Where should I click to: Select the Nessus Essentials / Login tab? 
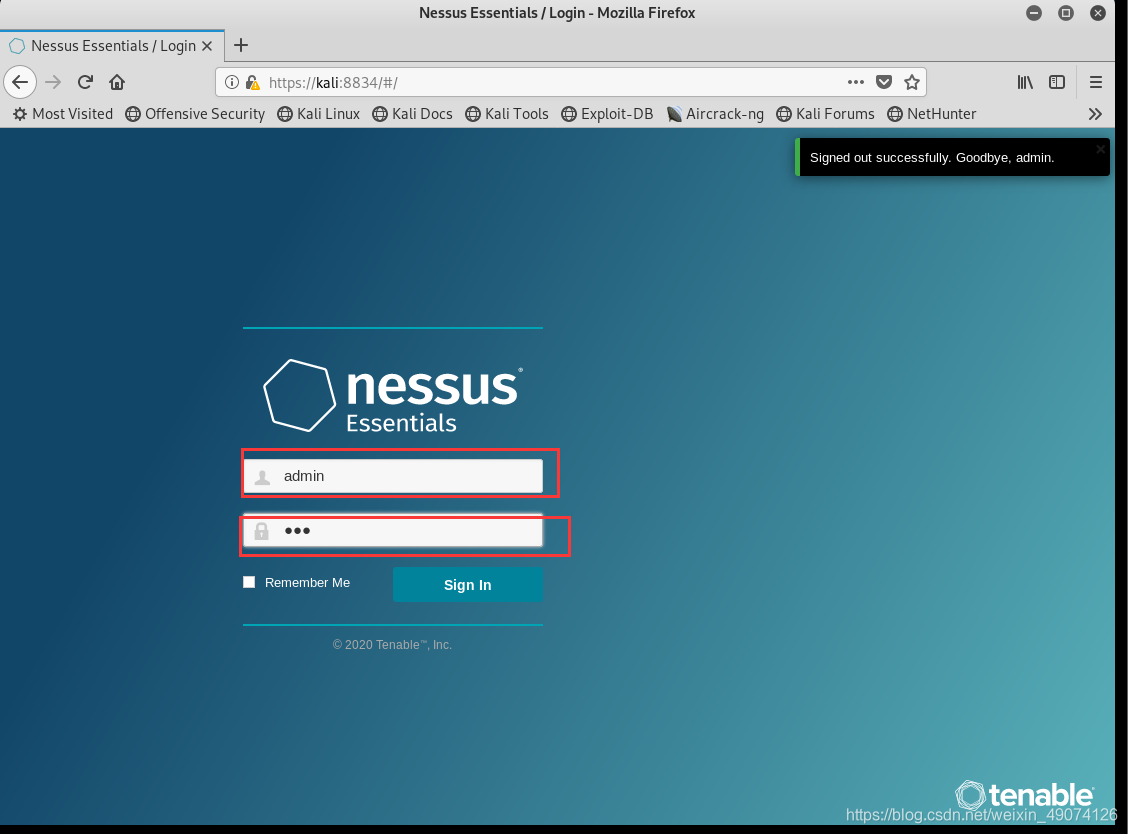(110, 45)
